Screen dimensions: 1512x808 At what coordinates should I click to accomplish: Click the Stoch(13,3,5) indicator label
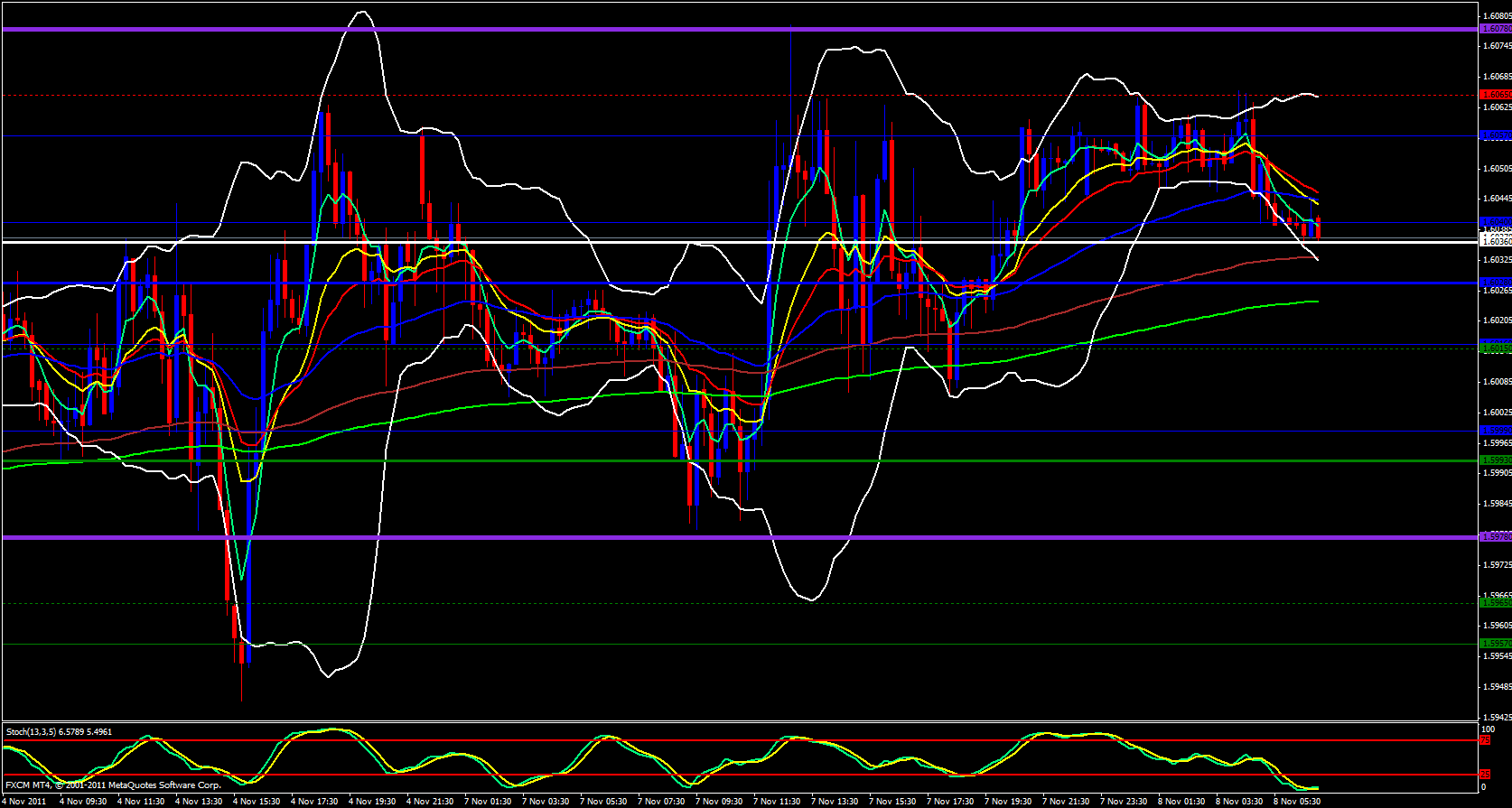click(x=59, y=731)
